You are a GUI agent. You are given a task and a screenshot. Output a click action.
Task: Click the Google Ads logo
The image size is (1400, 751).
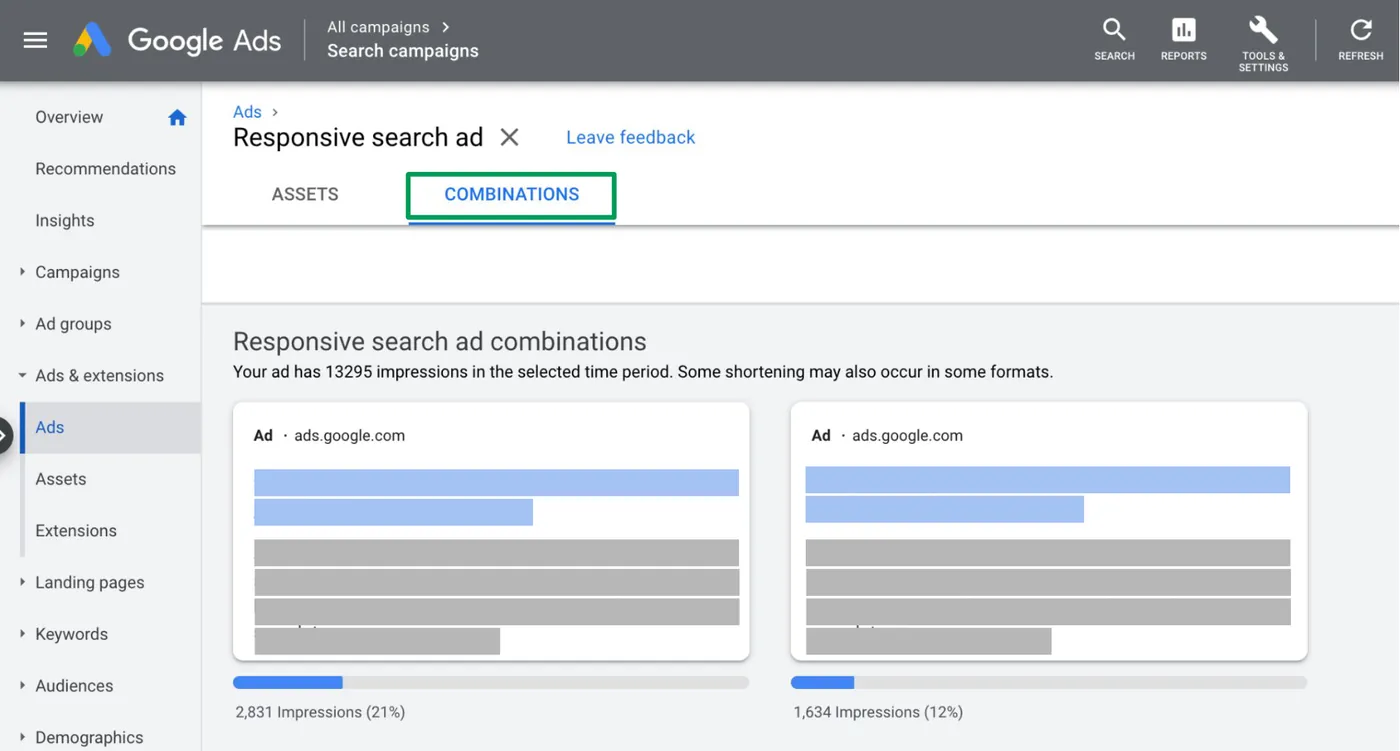177,40
